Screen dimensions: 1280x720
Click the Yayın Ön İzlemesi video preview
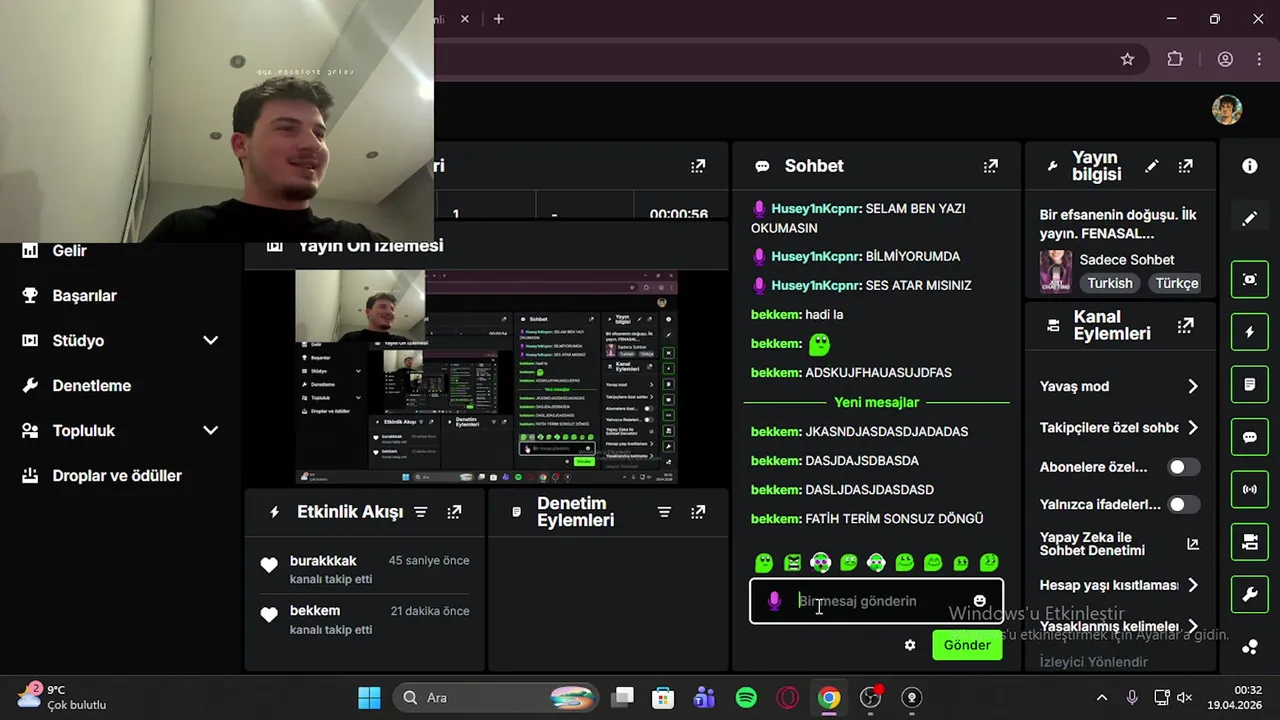point(486,377)
